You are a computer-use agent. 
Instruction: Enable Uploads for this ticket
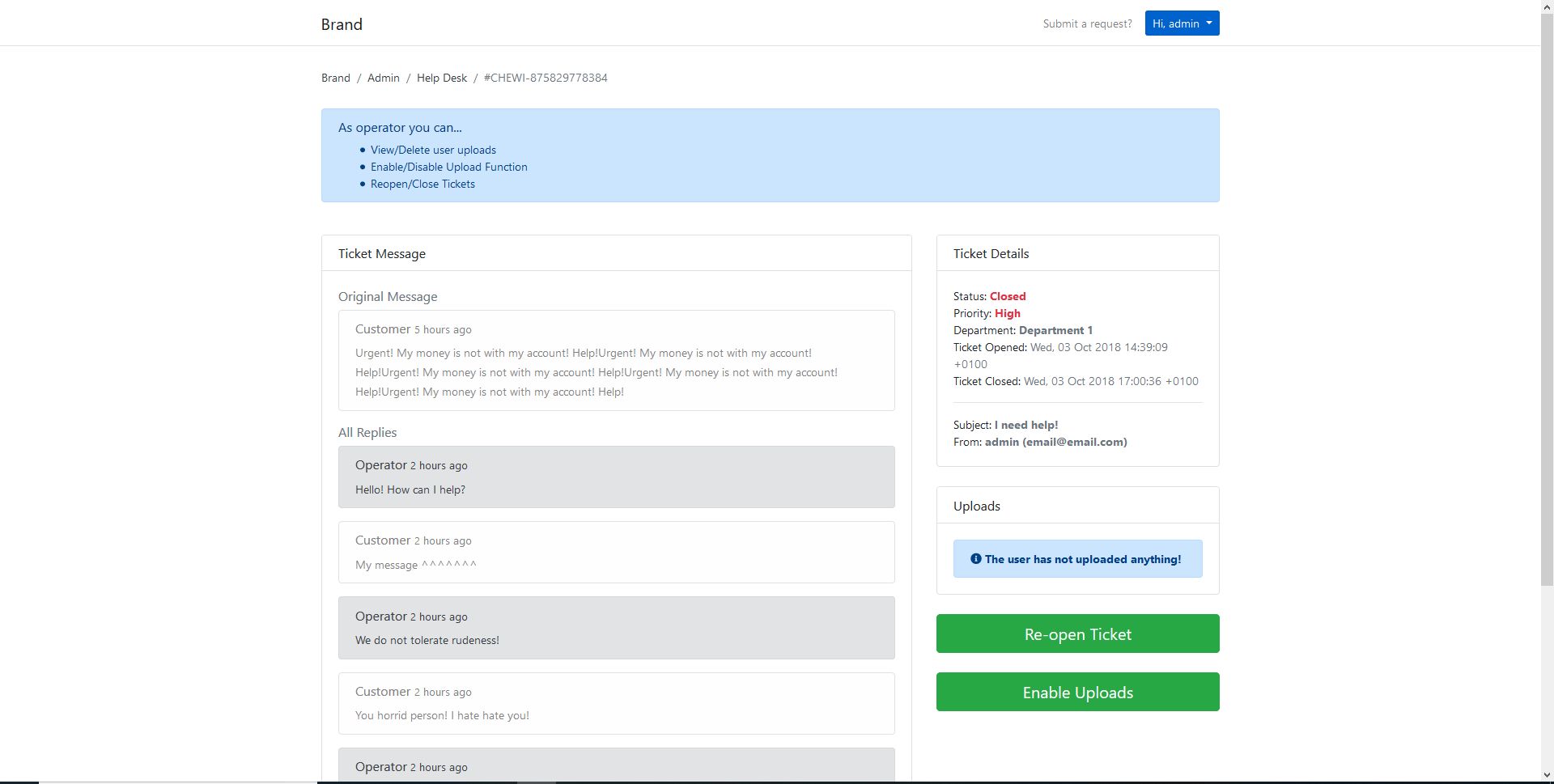[x=1077, y=692]
